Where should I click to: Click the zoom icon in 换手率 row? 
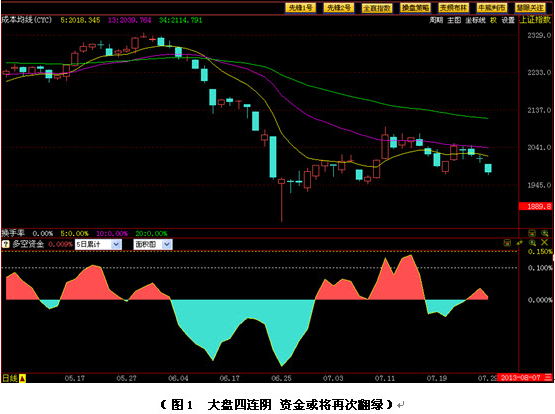[544, 233]
